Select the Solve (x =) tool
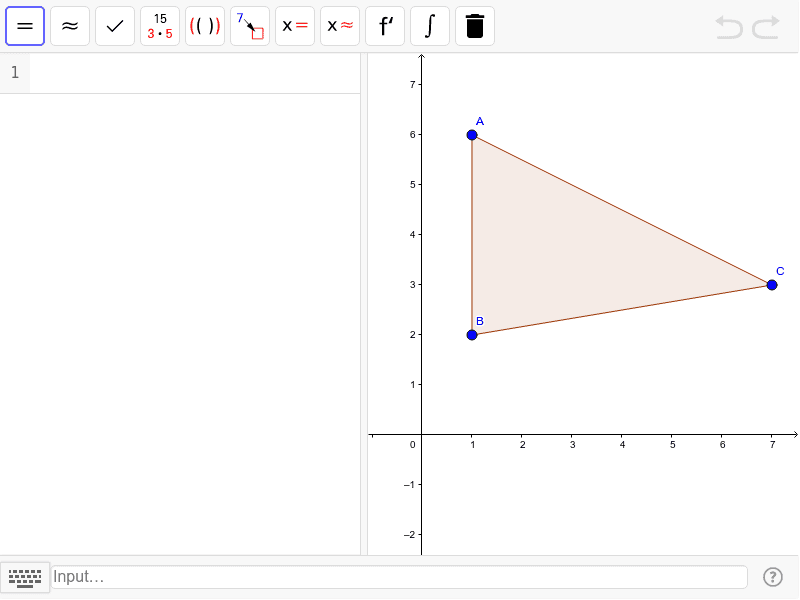This screenshot has height=600, width=800. point(295,26)
